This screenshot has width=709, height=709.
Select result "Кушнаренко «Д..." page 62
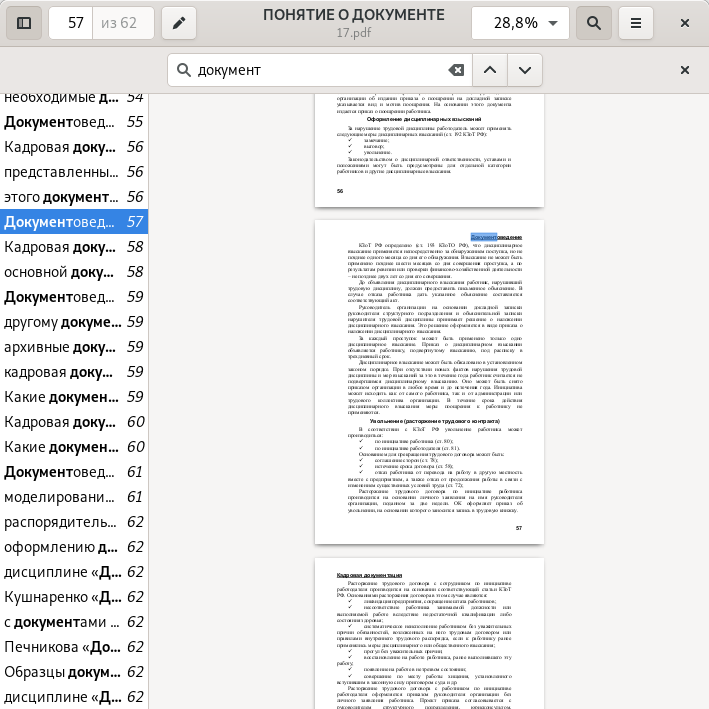click(74, 597)
